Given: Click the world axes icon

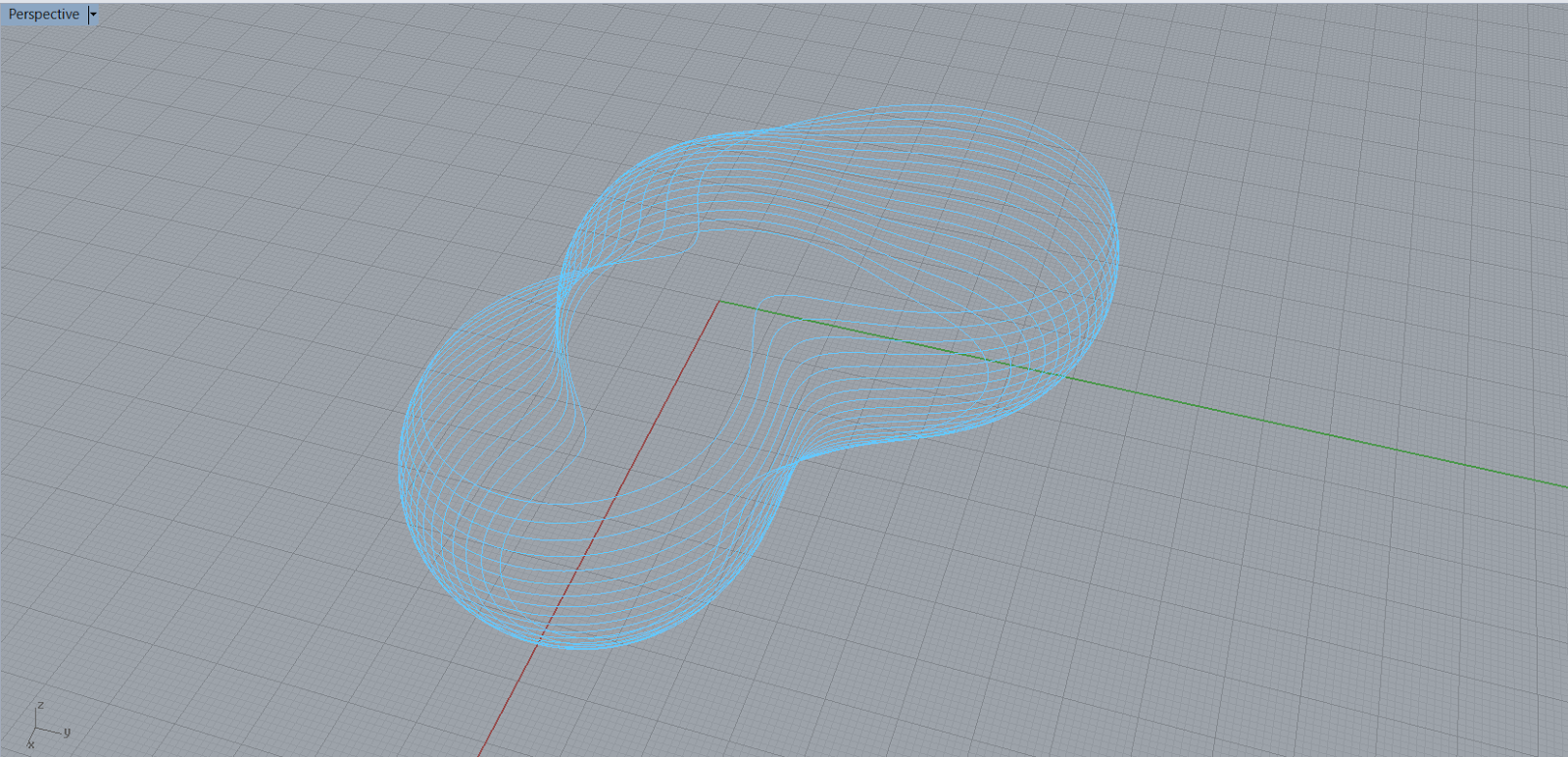Looking at the screenshot, I should pos(47,727).
